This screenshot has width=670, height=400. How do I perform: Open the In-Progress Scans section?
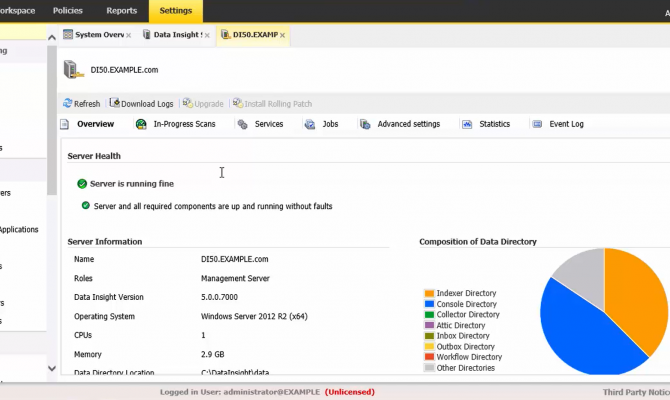coord(184,124)
